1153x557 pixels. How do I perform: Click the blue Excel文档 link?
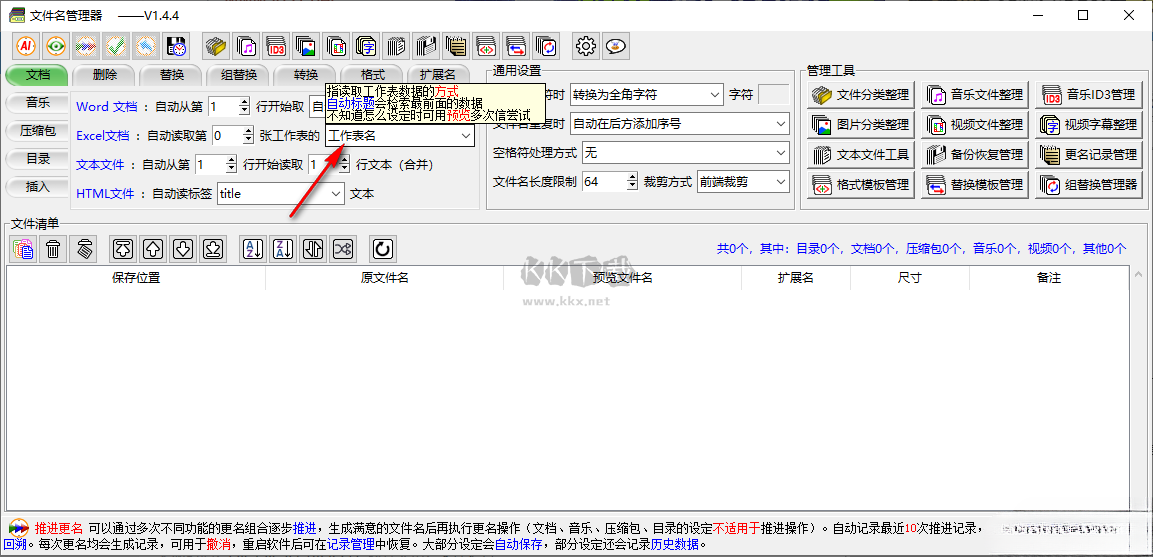(103, 136)
